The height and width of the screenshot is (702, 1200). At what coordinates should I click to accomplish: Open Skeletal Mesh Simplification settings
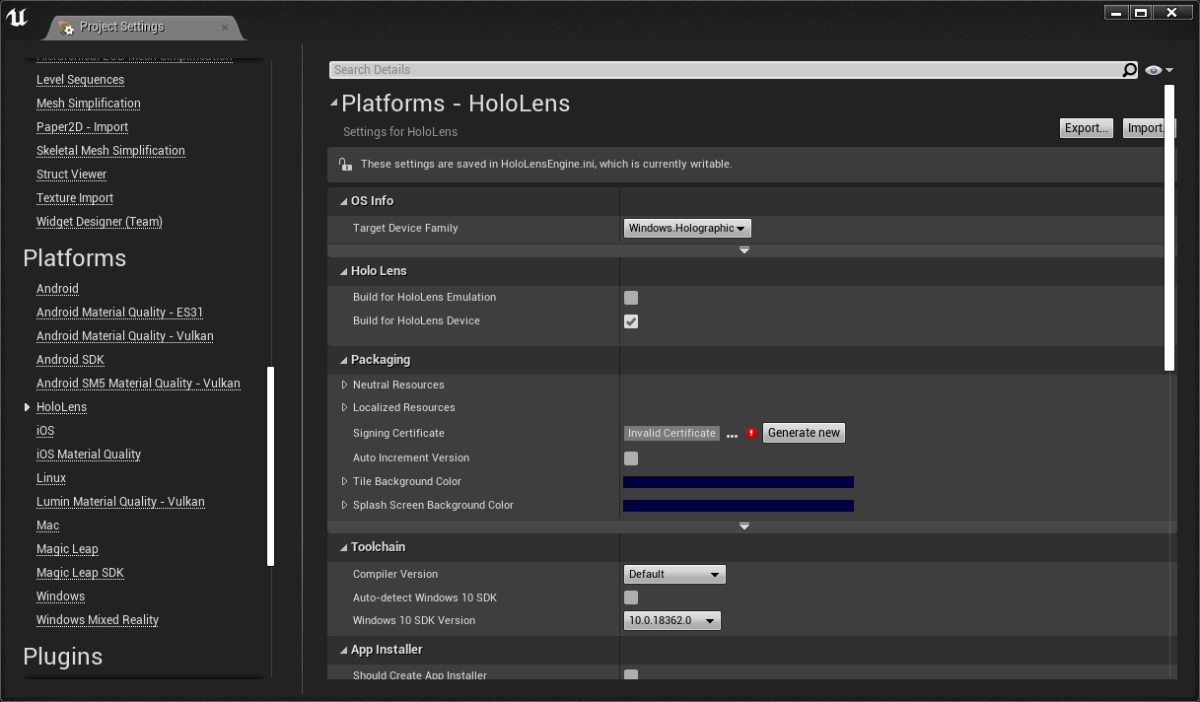tap(110, 151)
